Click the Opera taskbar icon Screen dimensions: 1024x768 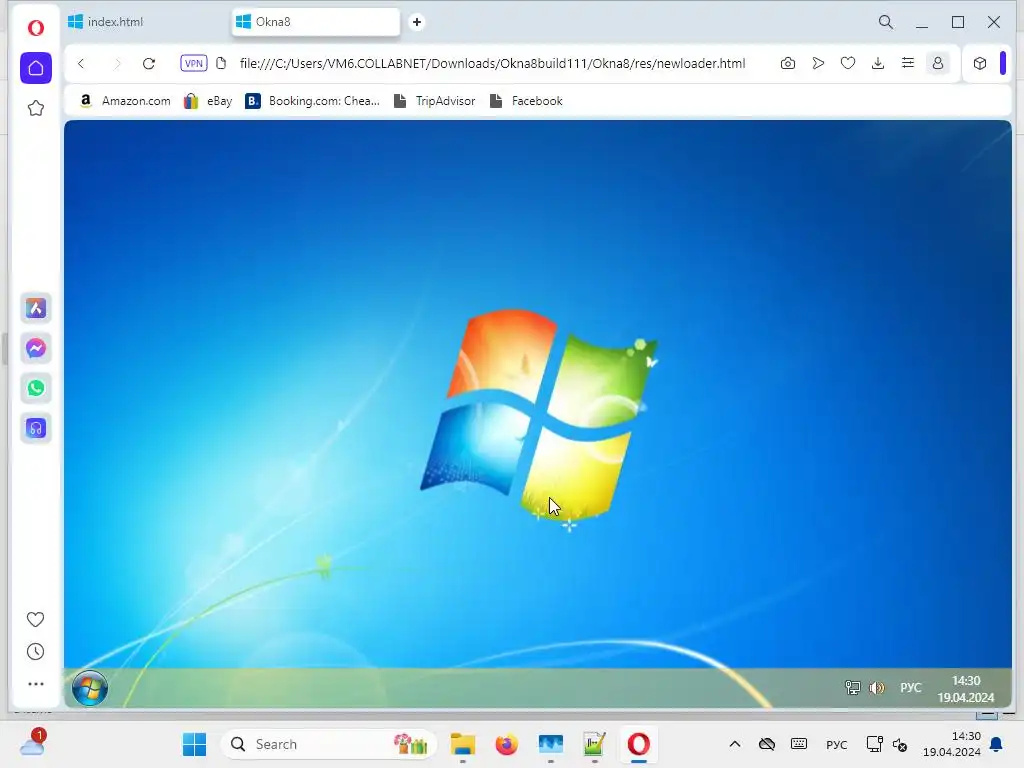(638, 744)
